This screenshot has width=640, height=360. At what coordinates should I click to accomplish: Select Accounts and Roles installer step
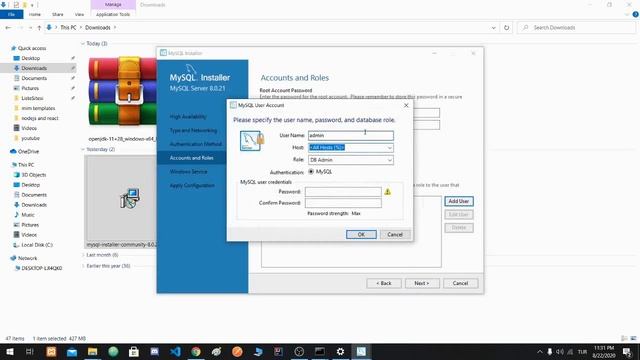coord(191,158)
